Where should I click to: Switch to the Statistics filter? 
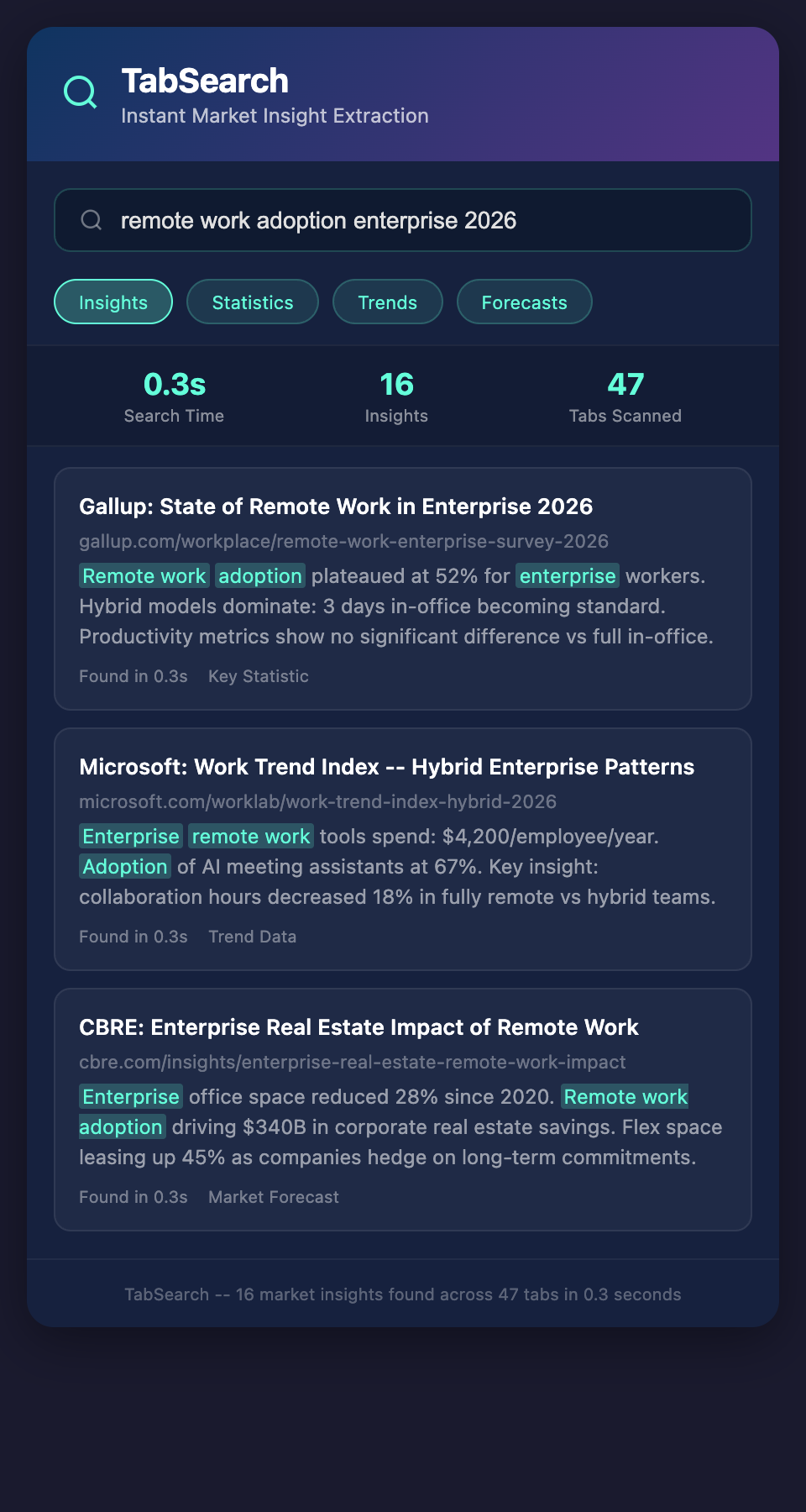point(253,302)
